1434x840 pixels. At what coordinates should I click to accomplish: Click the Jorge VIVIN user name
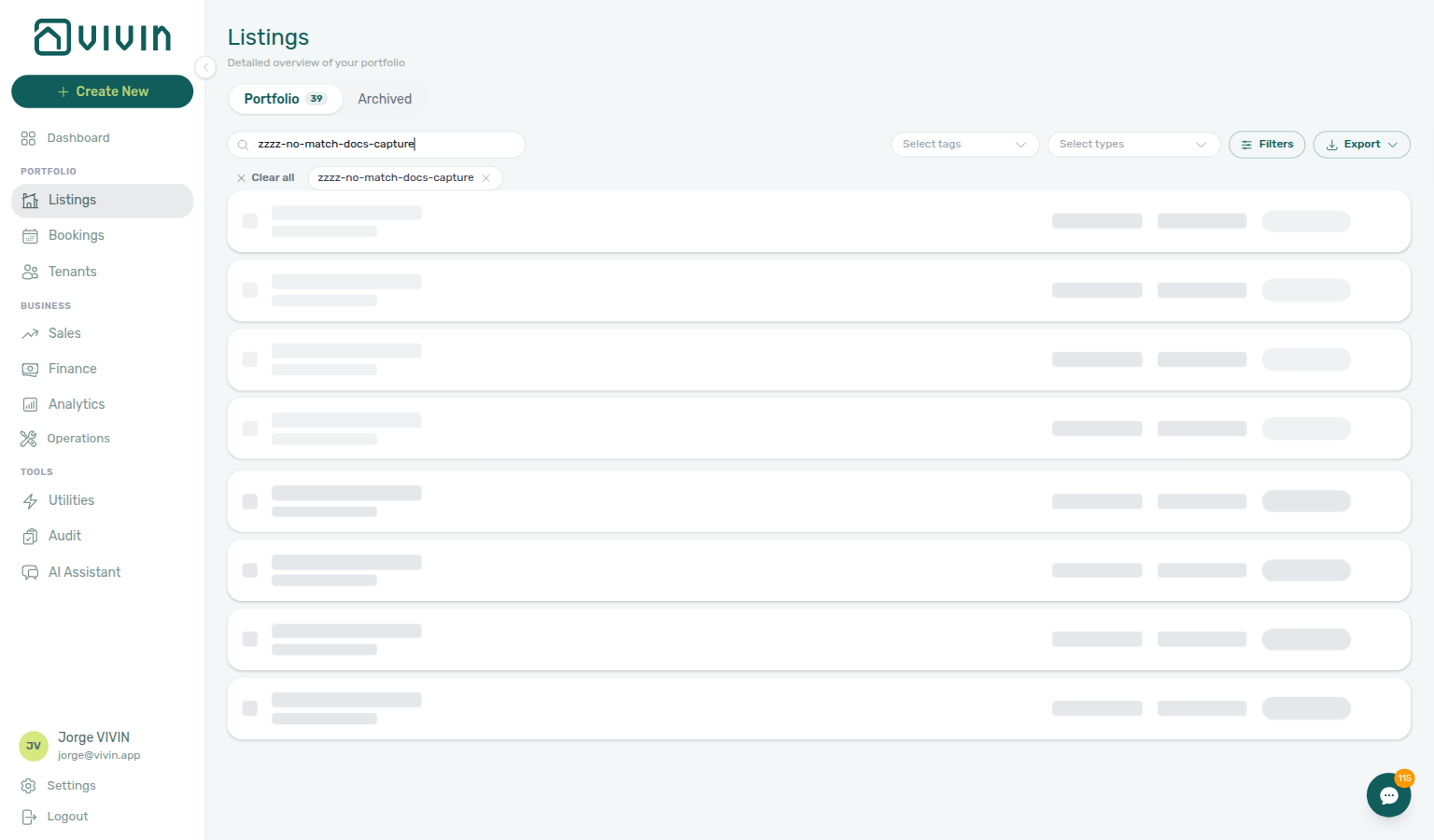click(93, 737)
